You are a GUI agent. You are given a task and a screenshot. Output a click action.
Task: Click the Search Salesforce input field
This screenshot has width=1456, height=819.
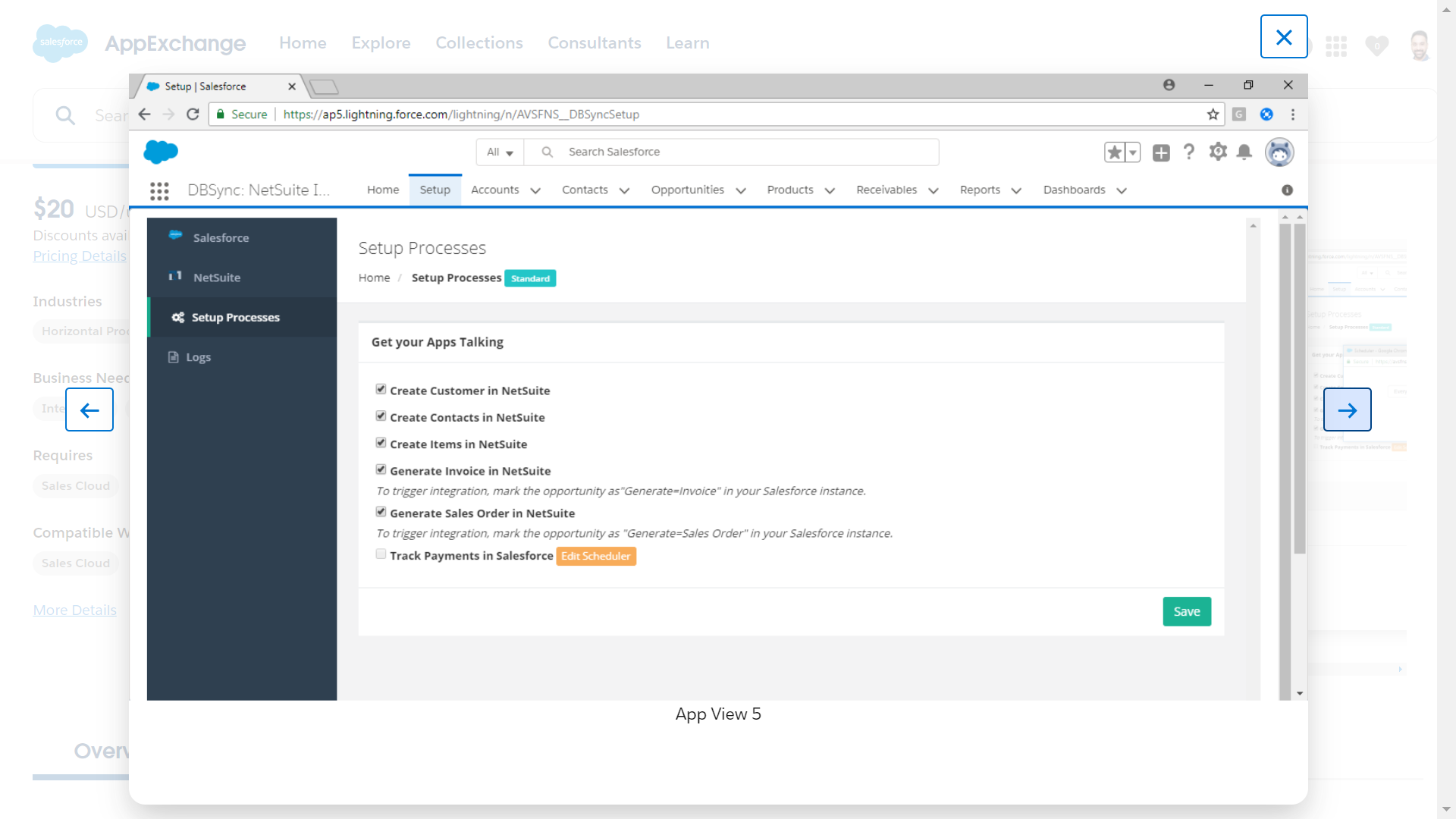pyautogui.click(x=732, y=152)
